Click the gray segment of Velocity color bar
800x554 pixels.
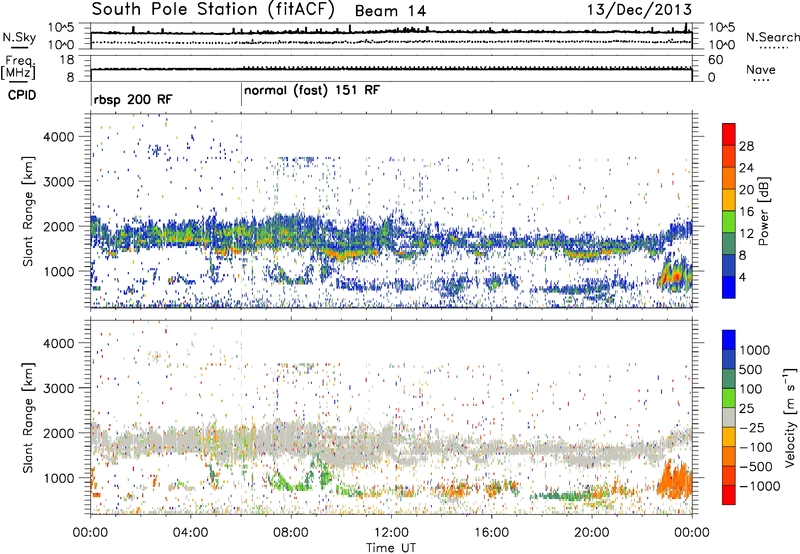[729, 418]
